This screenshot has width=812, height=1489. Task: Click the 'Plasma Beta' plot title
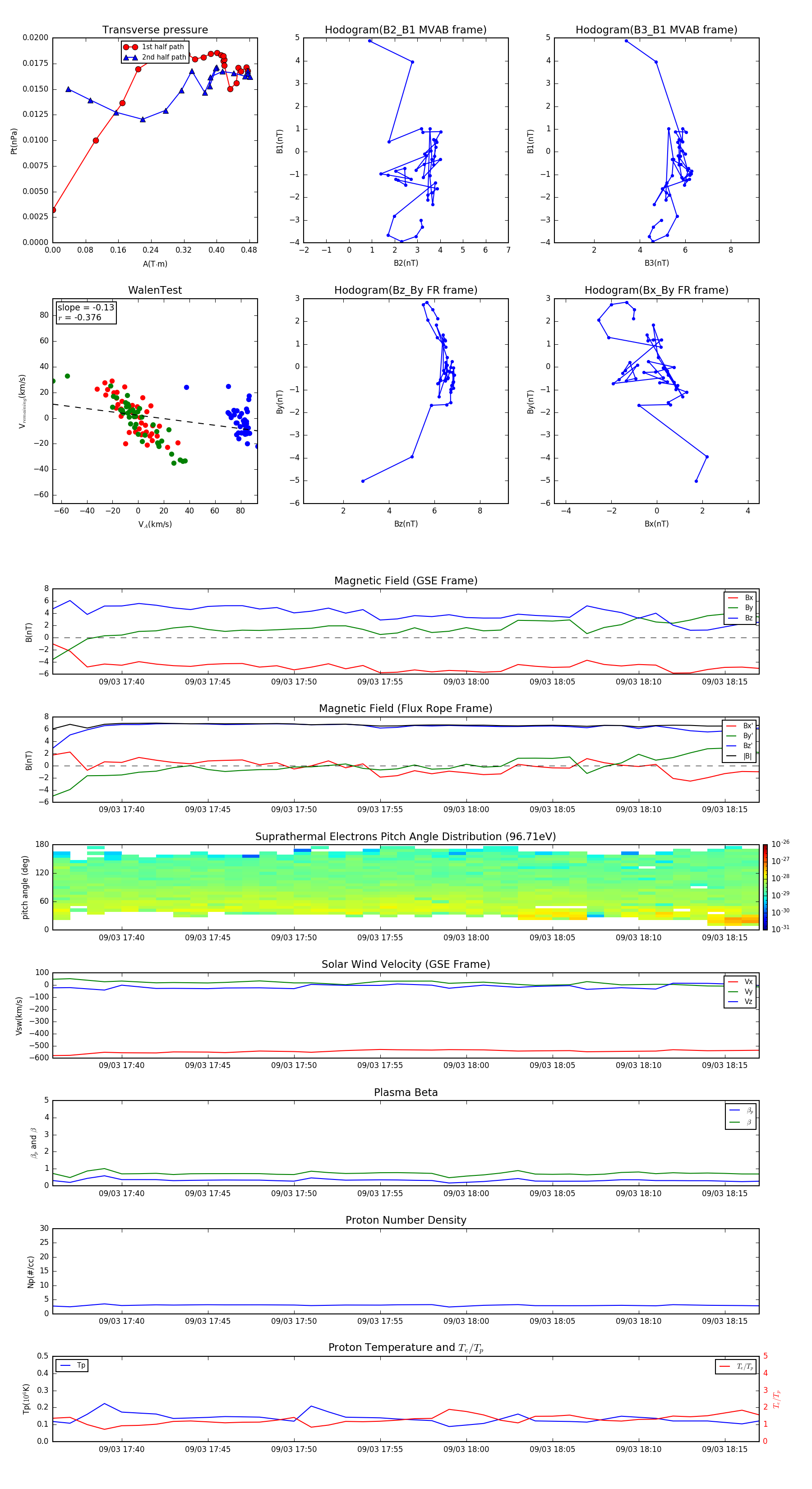[406, 1092]
